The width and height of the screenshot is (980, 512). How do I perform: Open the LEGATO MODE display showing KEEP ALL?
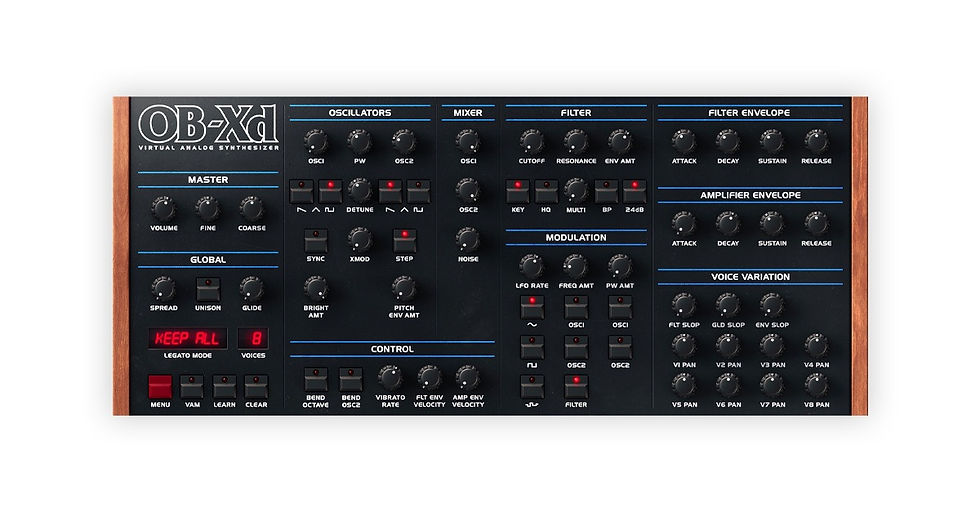tap(188, 339)
